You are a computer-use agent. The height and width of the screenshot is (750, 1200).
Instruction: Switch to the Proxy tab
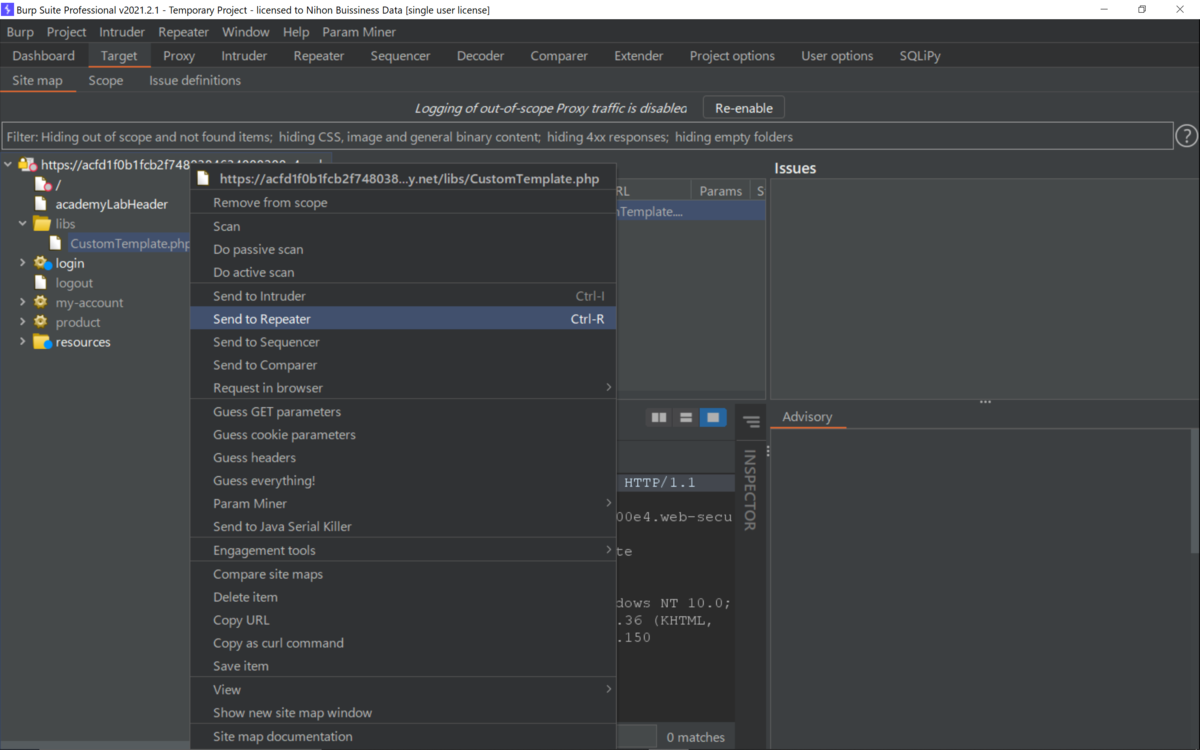click(x=179, y=56)
